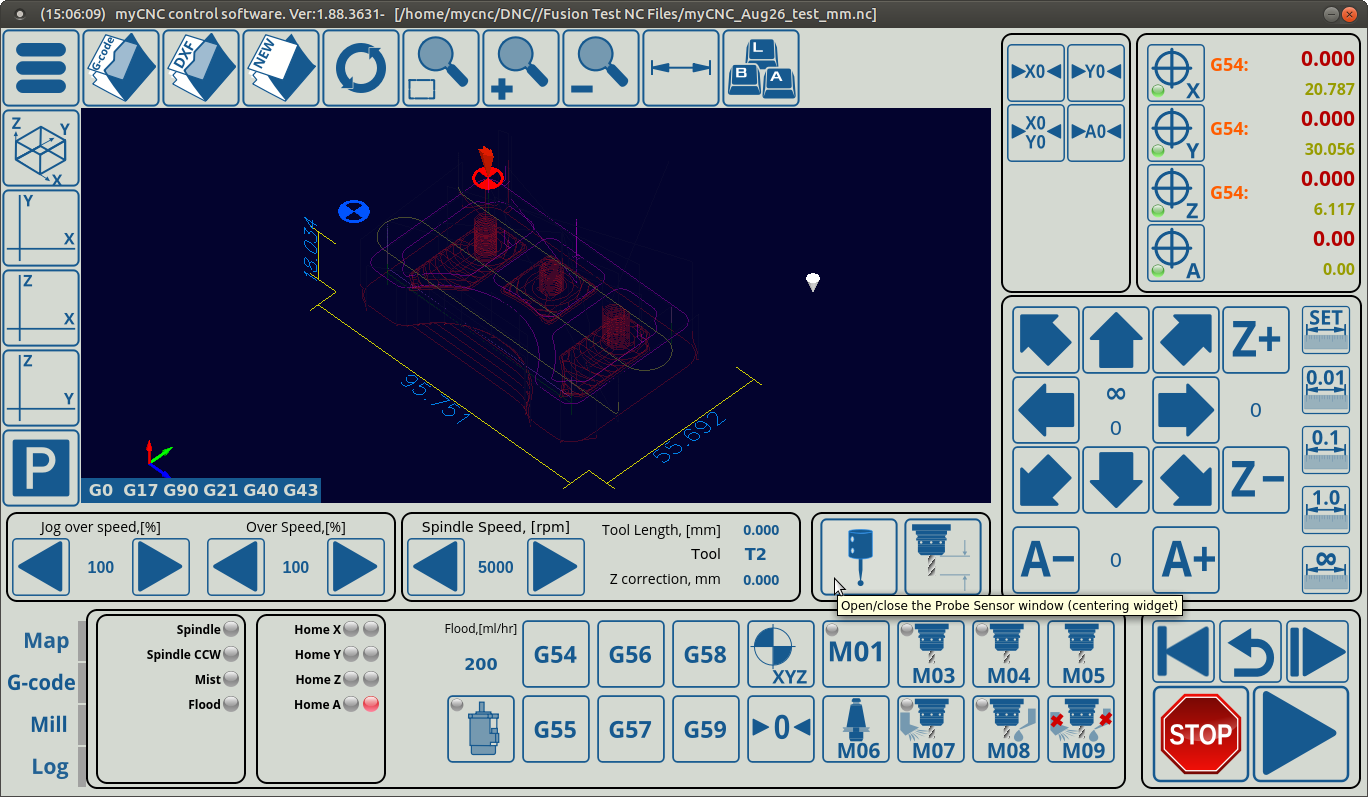Click the red STOP button

pyautogui.click(x=1200, y=734)
